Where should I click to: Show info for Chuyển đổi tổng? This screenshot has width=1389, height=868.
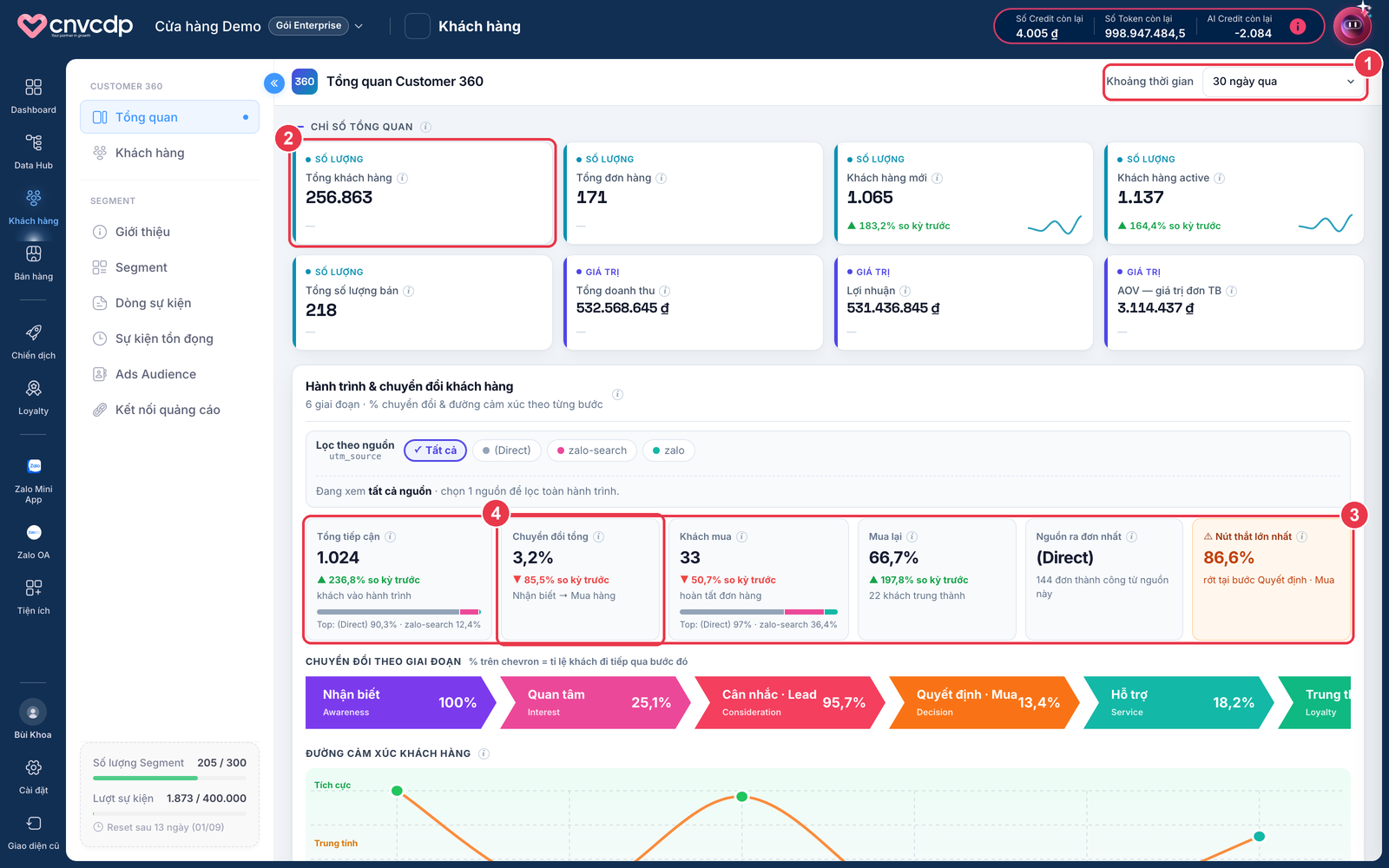tap(599, 536)
